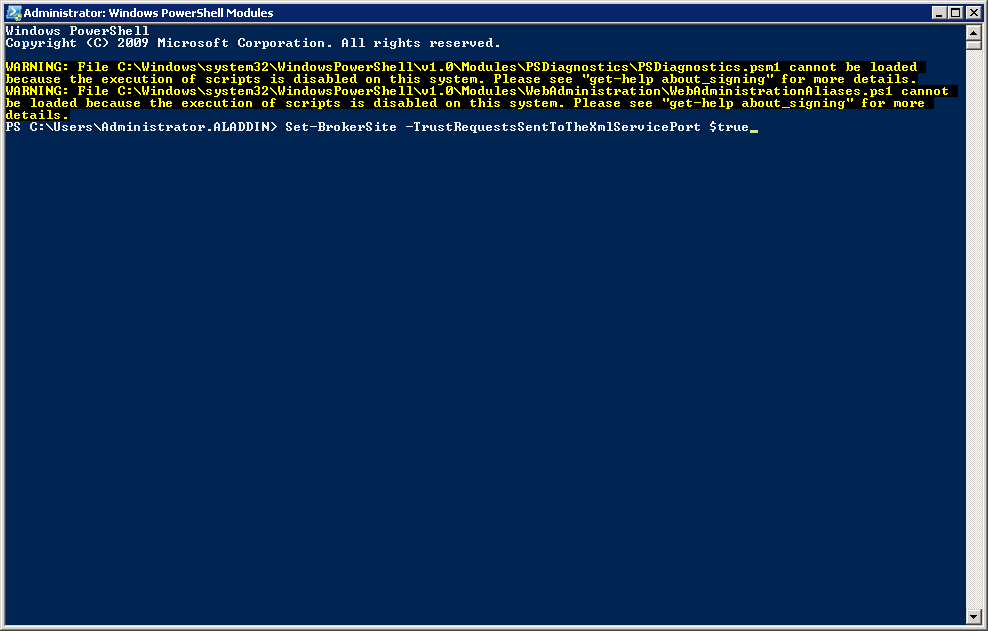Click the PSDiagnostics.psm1 filename in the warning
This screenshot has height=631, width=988.
point(709,67)
